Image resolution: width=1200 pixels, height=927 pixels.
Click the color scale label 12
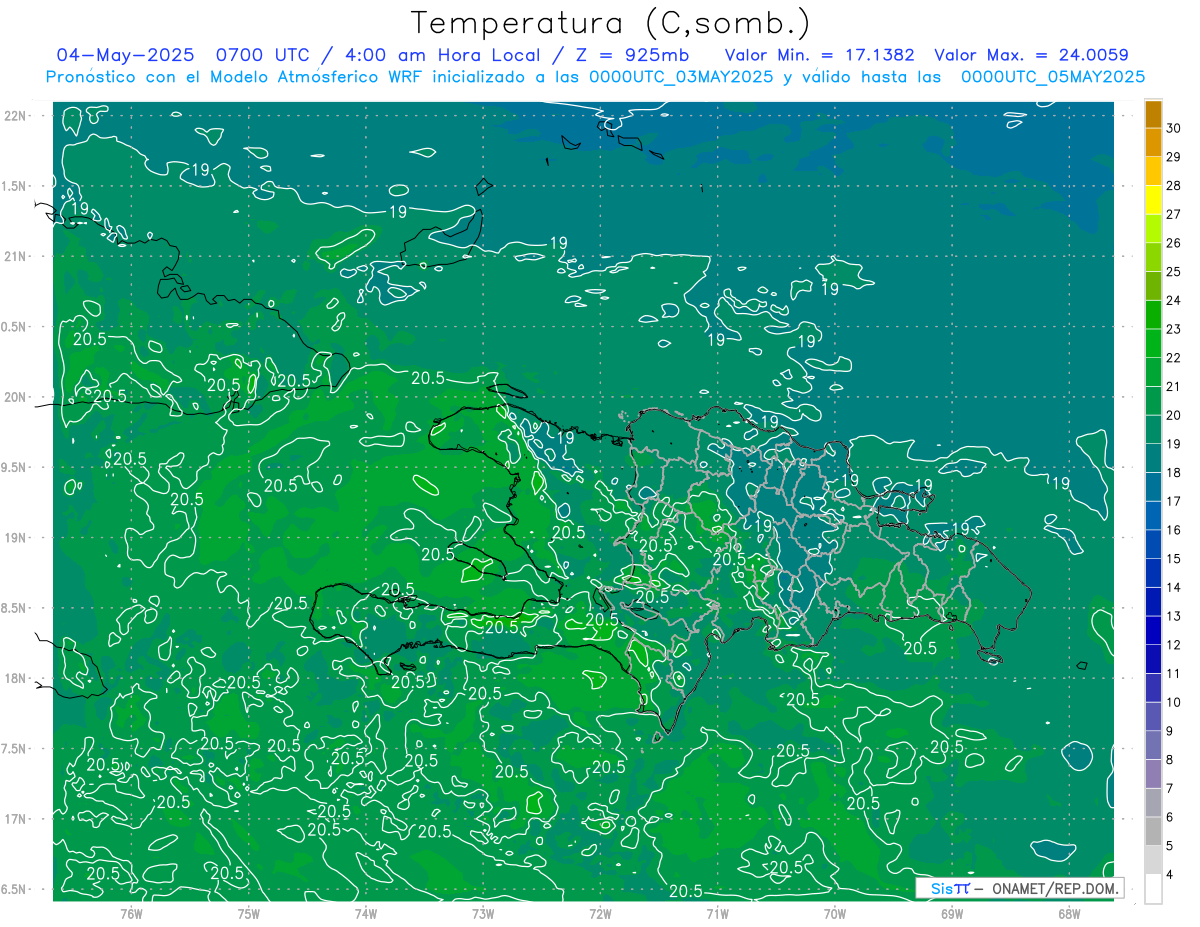pos(1174,645)
